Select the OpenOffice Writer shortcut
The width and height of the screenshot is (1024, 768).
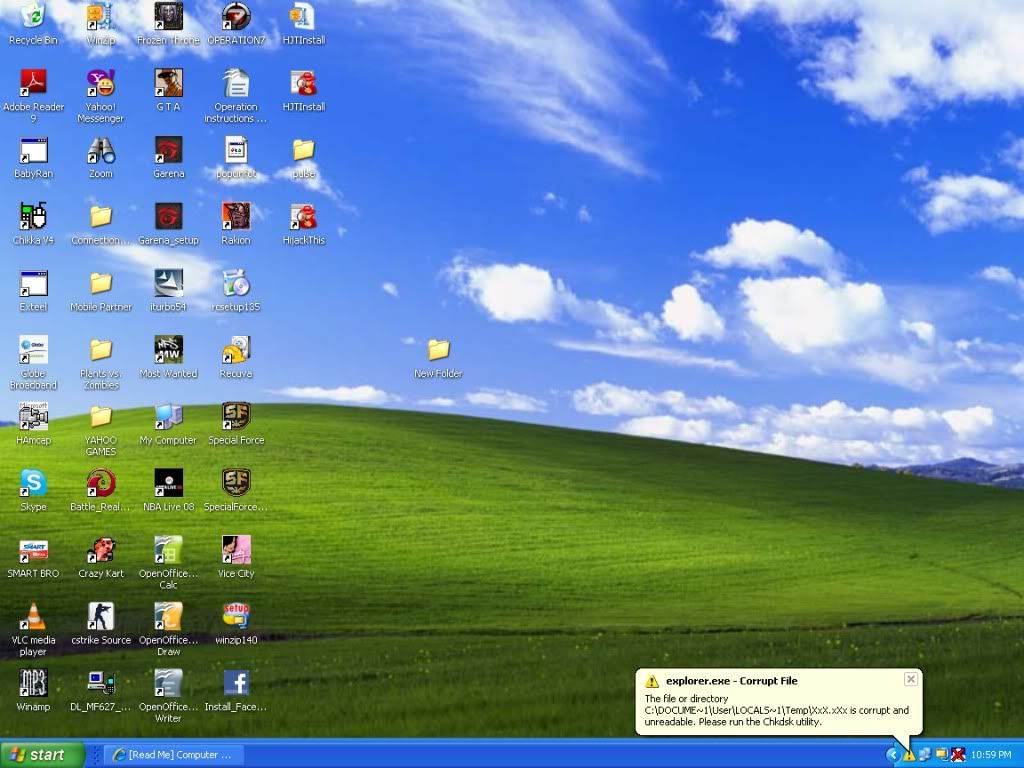168,696
